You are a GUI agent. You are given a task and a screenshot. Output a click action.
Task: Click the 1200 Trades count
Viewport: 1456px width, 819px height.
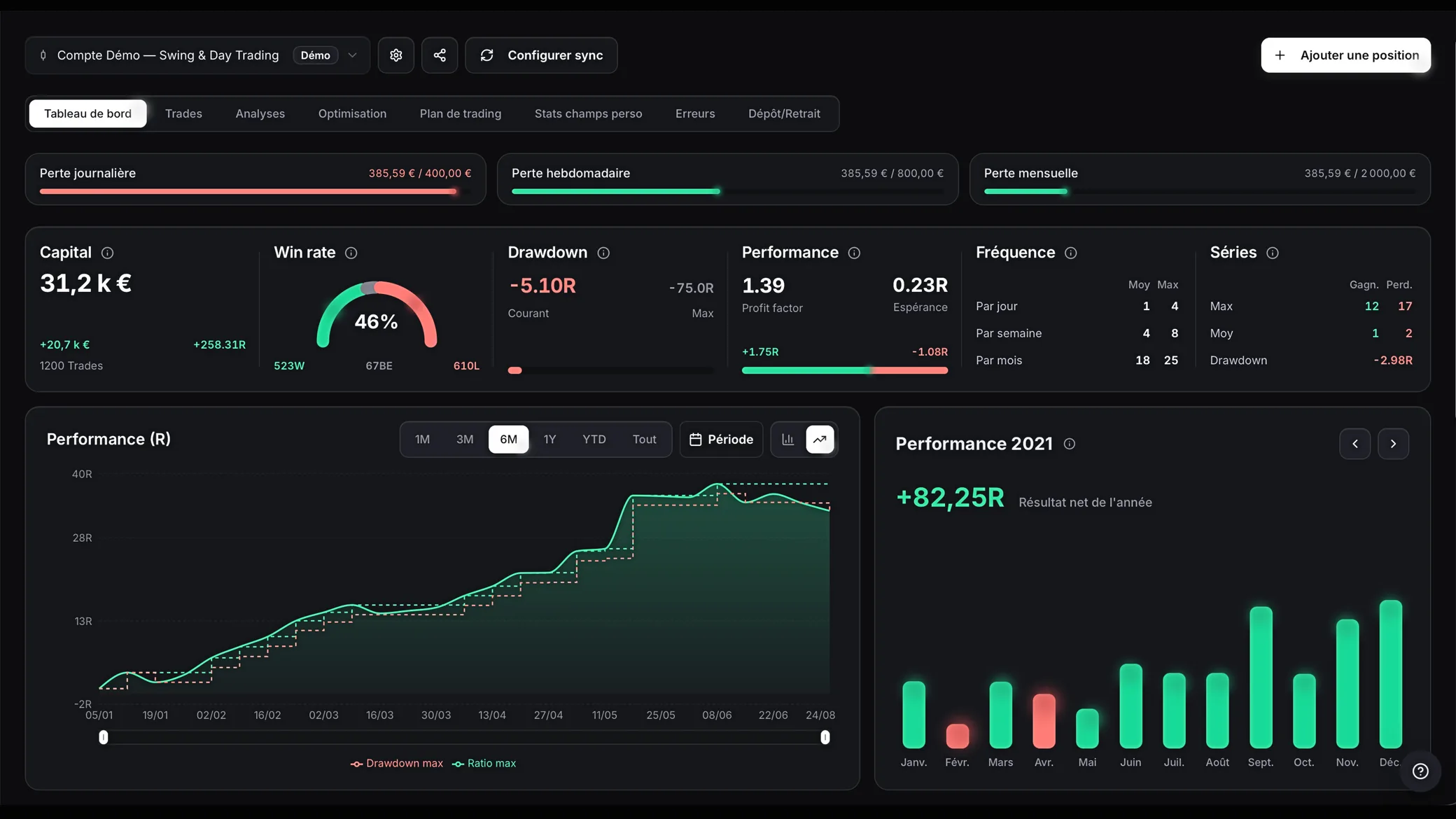tap(71, 366)
